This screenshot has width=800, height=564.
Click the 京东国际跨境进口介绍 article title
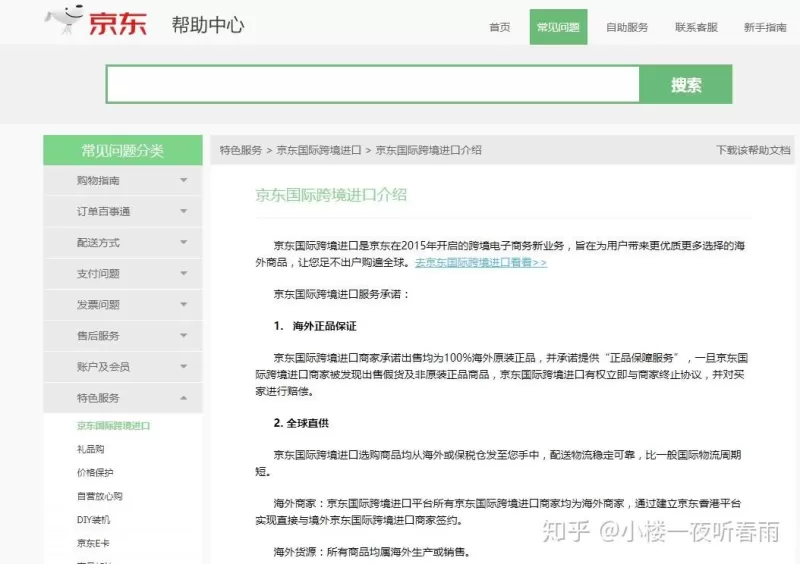331,195
